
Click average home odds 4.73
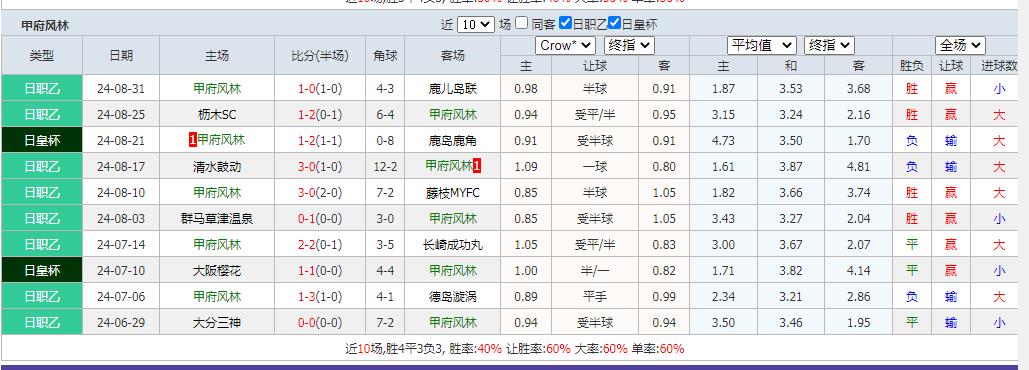click(x=723, y=140)
